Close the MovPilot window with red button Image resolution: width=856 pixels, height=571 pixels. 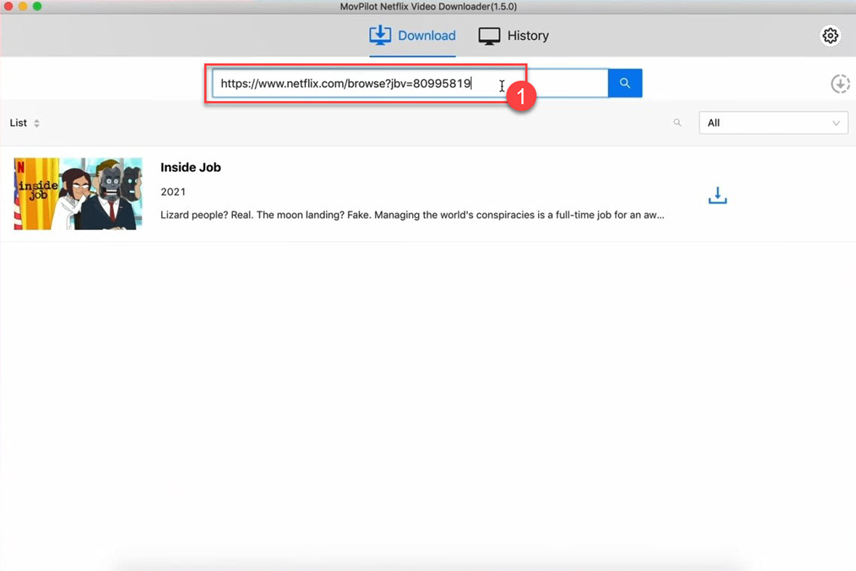click(7, 7)
